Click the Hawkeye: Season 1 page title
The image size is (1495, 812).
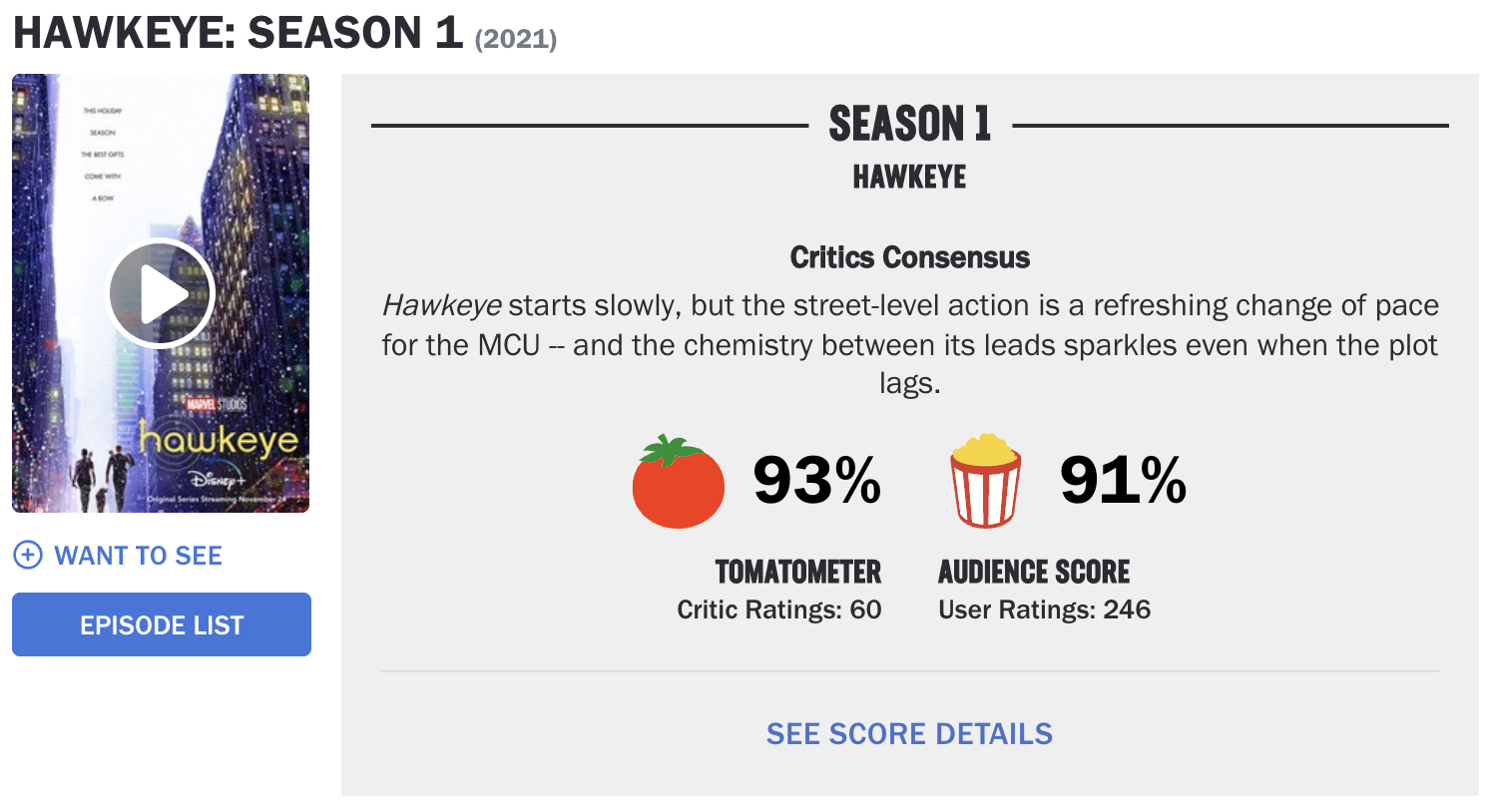(238, 33)
